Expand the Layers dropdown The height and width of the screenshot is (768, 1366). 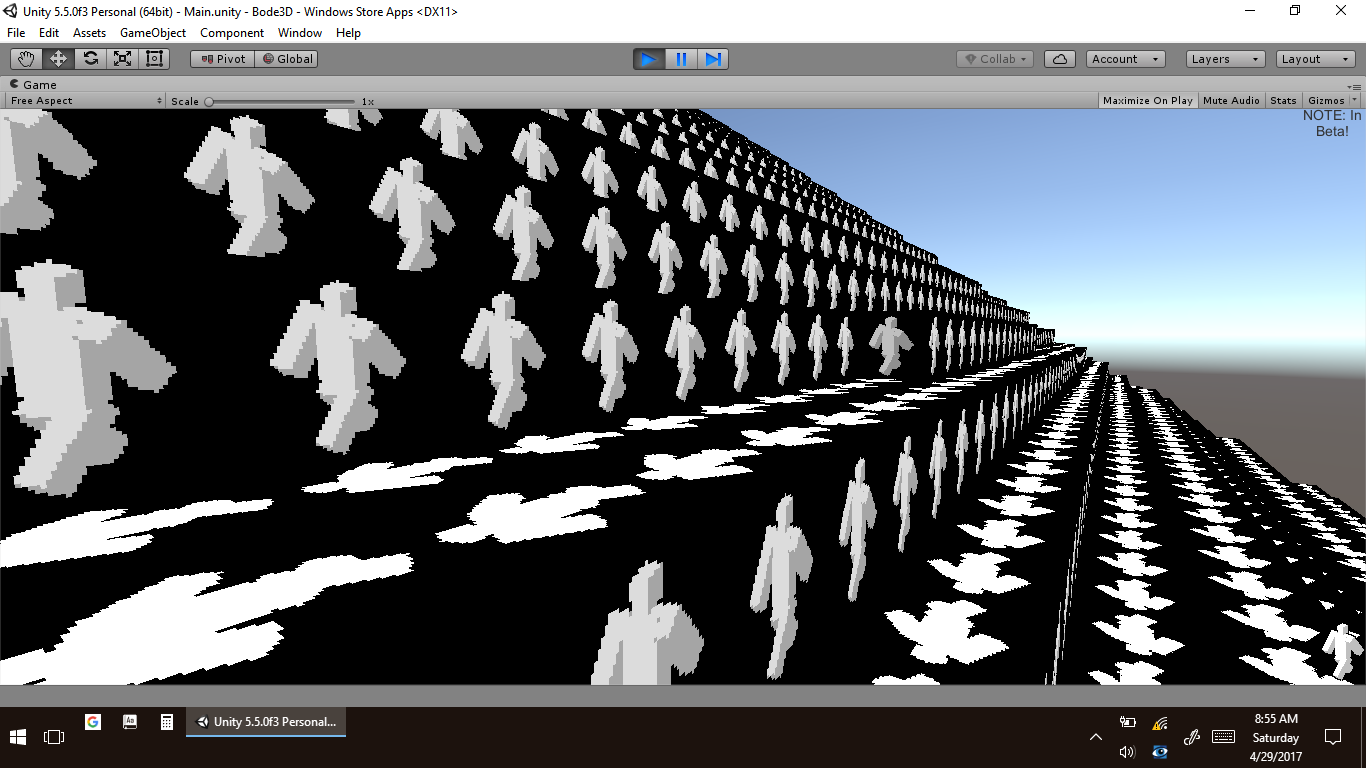pyautogui.click(x=1225, y=59)
